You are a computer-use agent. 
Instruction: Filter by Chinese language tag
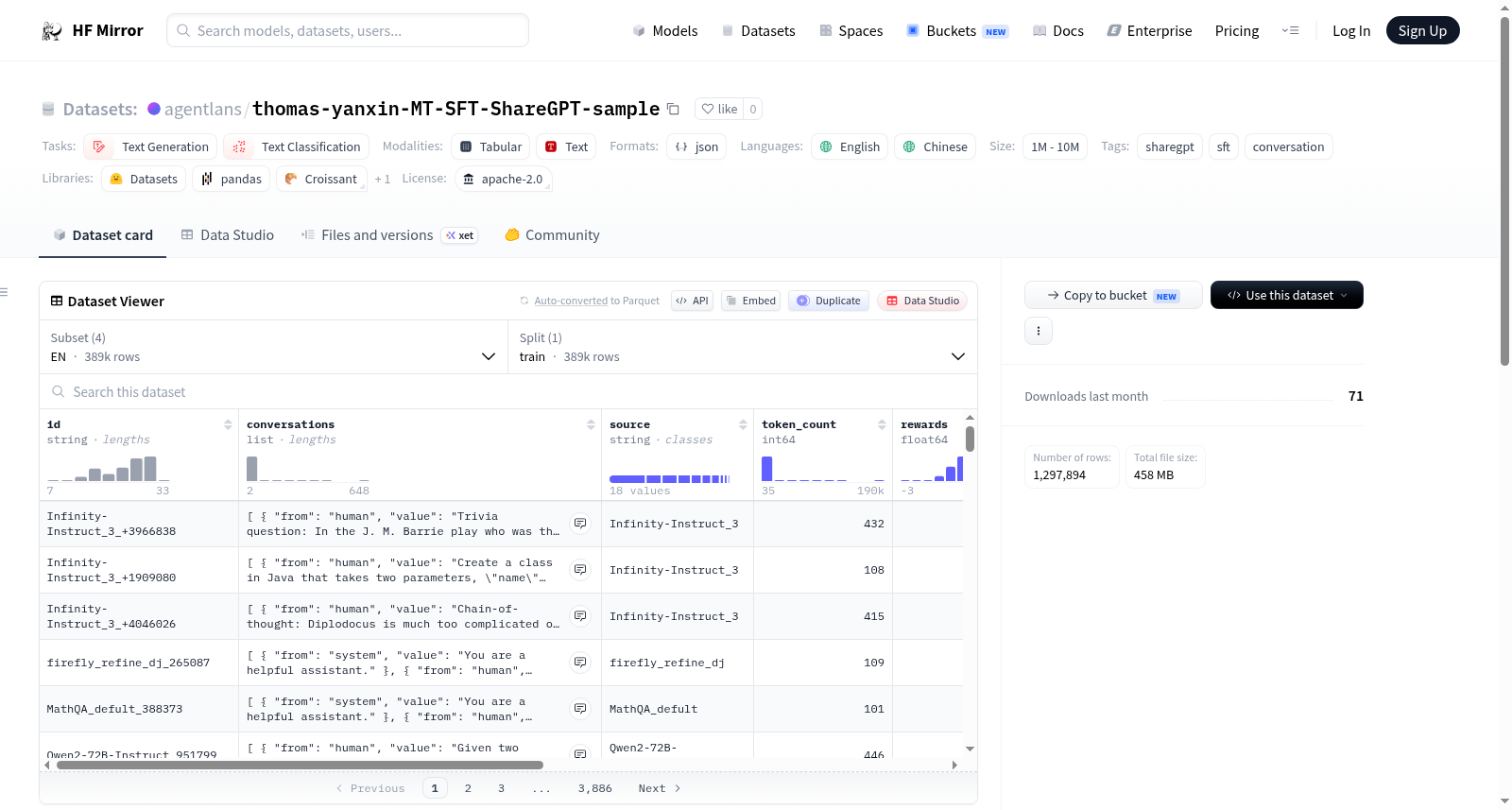point(935,146)
